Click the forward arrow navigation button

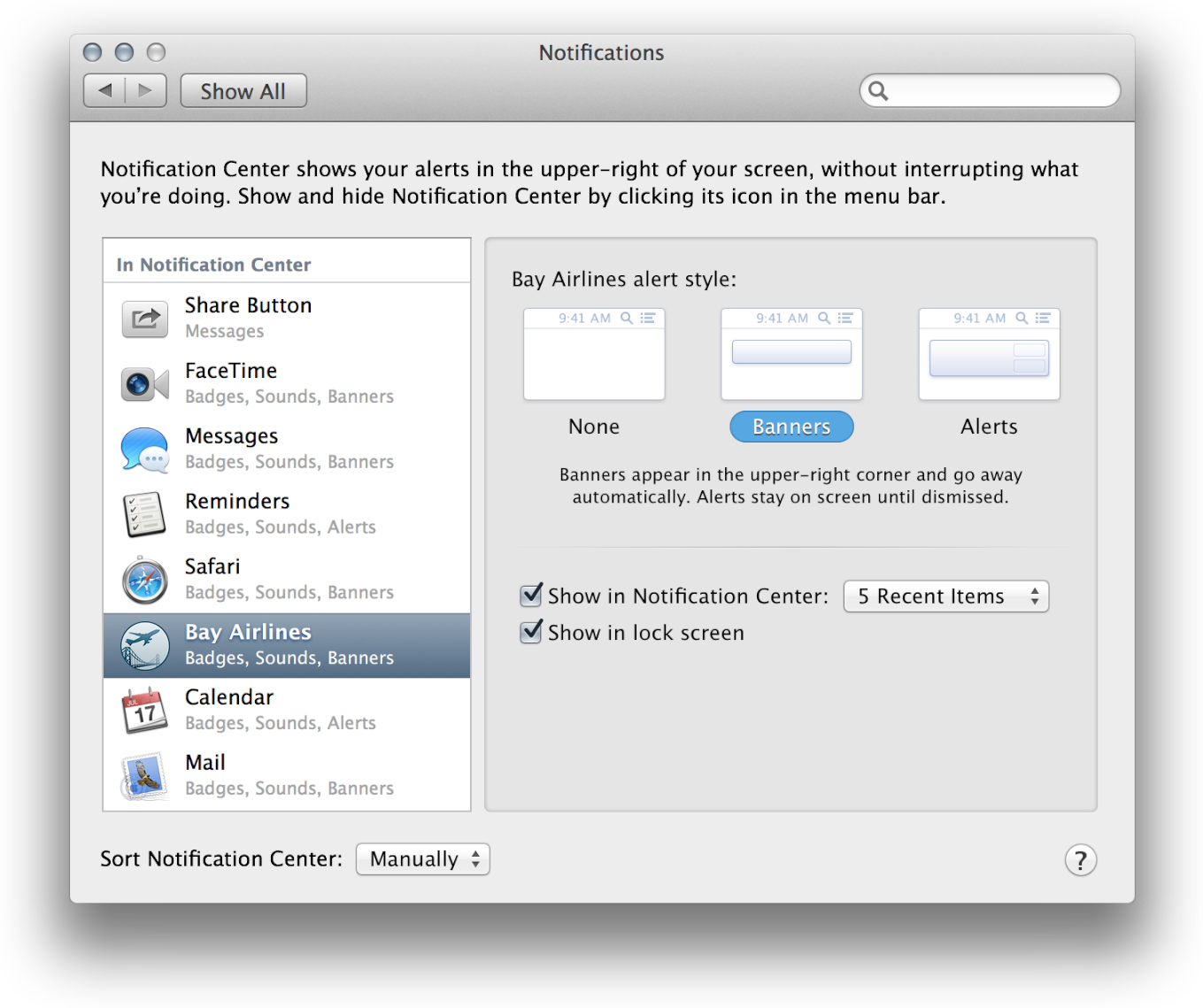(x=146, y=91)
